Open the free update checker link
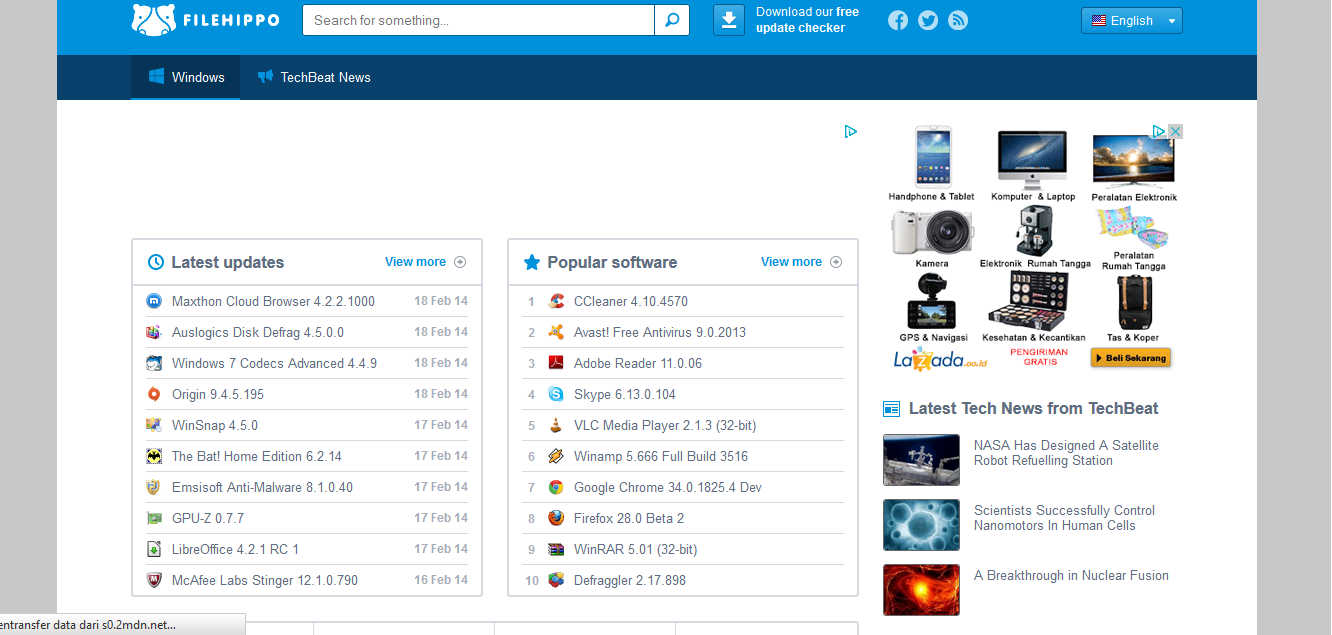 (807, 20)
